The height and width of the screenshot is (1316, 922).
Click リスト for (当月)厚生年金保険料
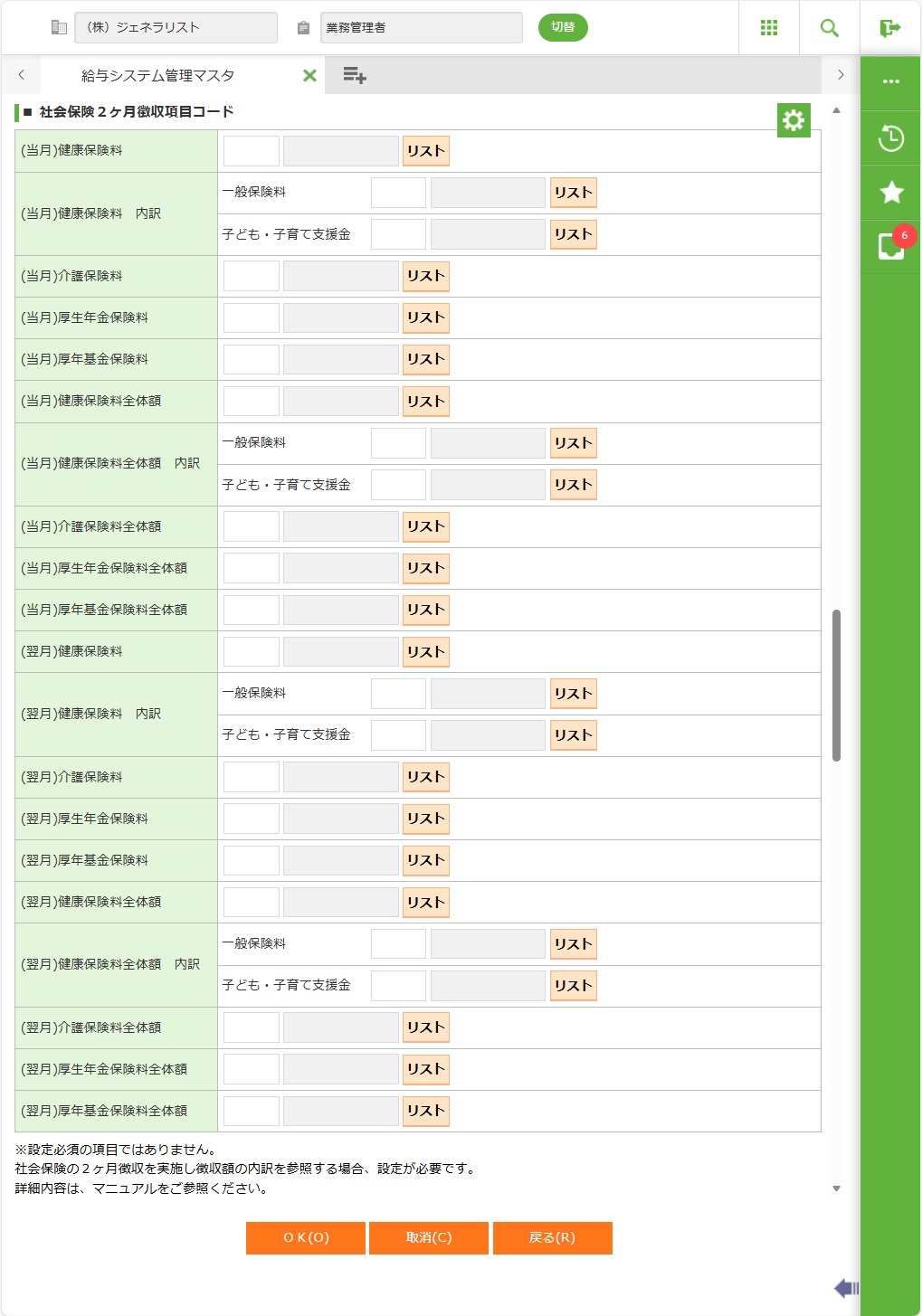[425, 317]
